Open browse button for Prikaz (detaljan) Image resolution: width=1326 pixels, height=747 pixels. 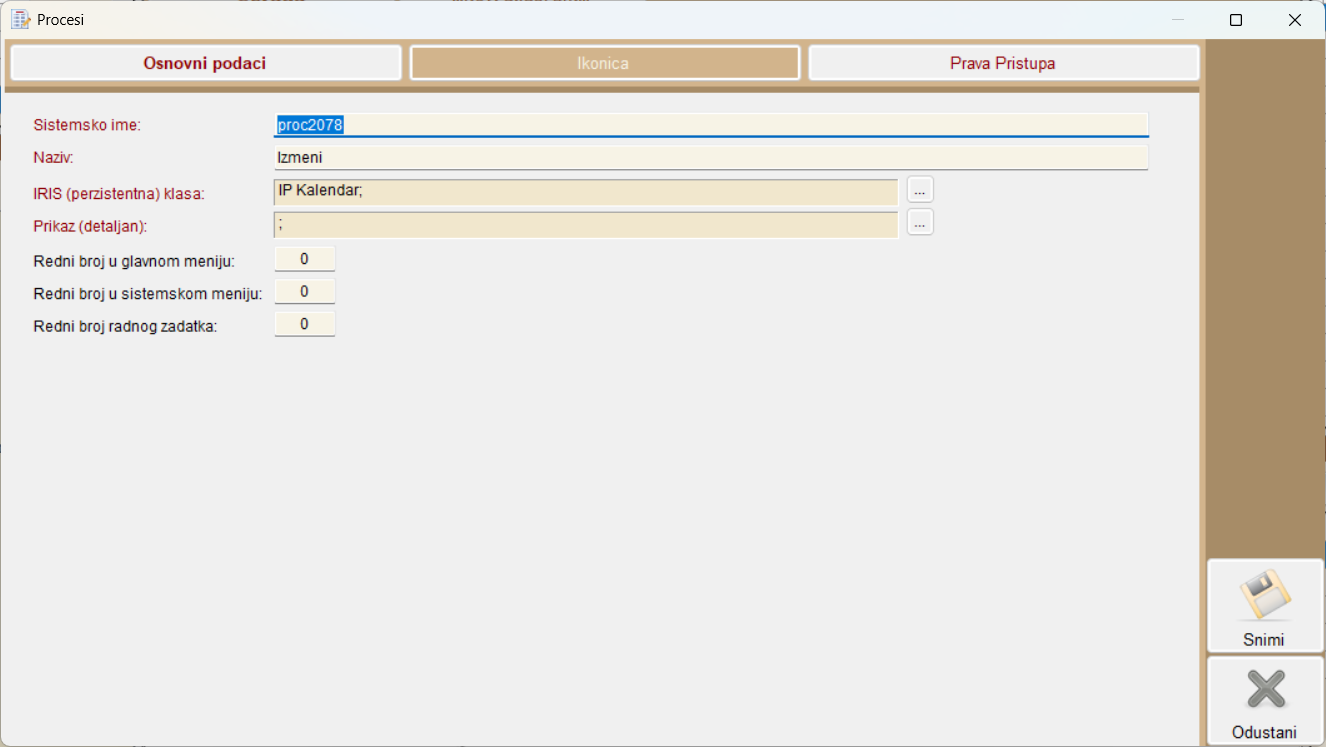coord(920,222)
